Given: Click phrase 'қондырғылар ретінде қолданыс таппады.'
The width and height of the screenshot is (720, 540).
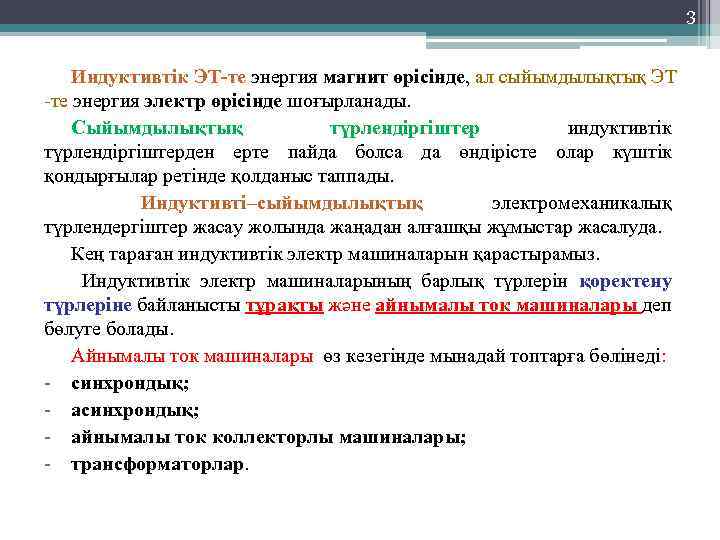Looking at the screenshot, I should (219, 177).
